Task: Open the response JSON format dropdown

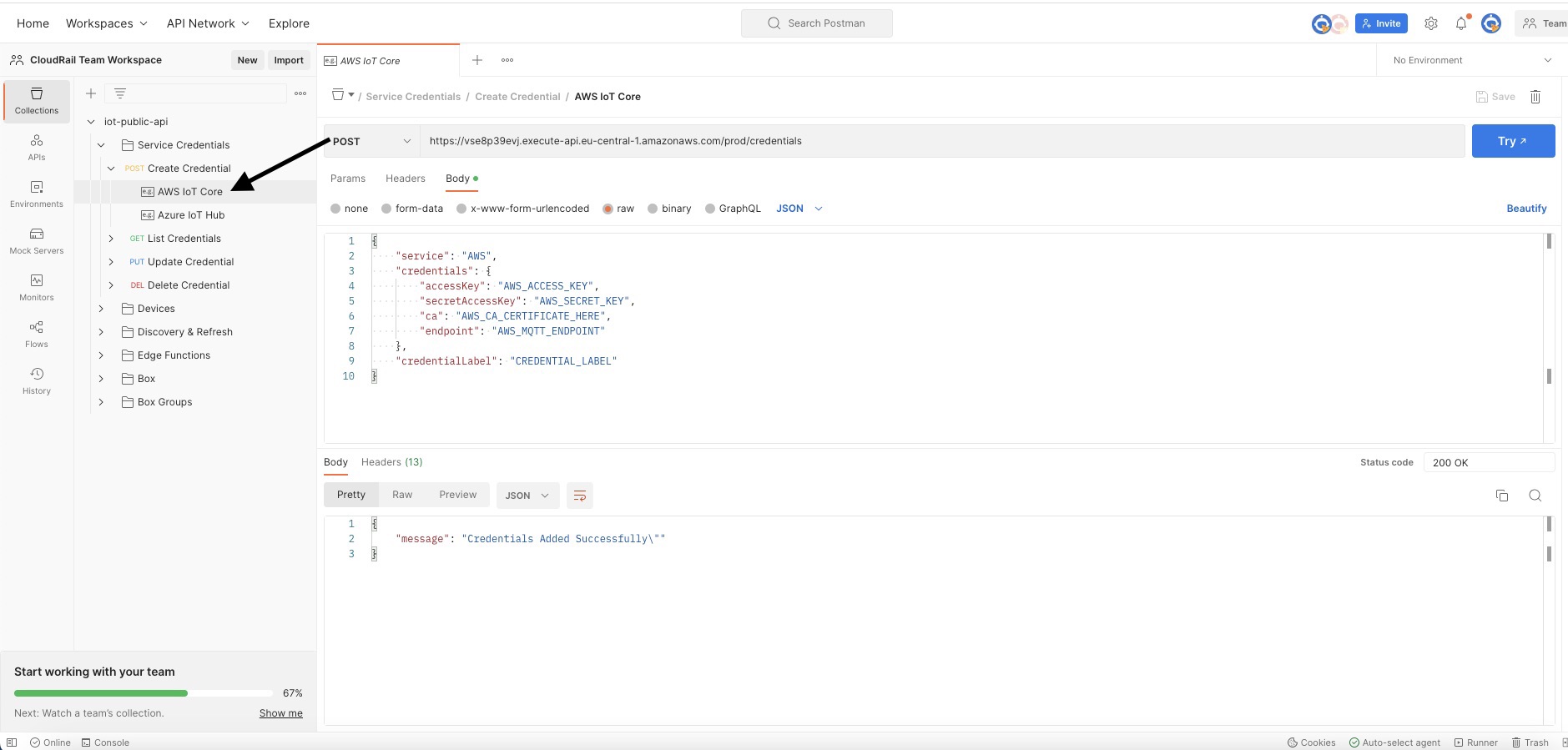Action: [x=527, y=496]
